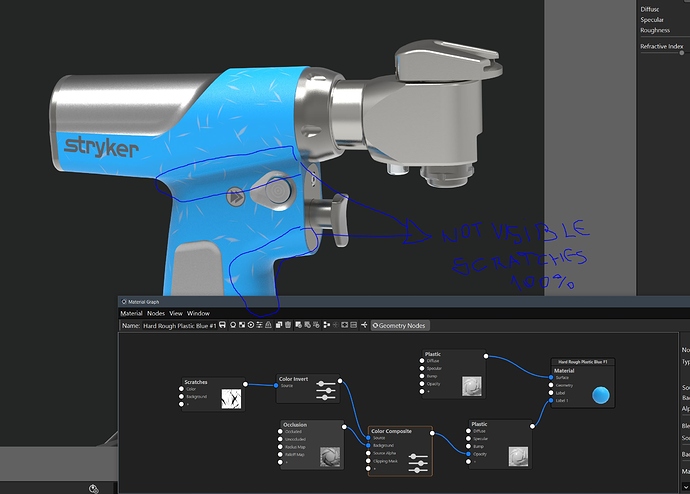Click the frame all nodes toolbar icon

(x=345, y=325)
